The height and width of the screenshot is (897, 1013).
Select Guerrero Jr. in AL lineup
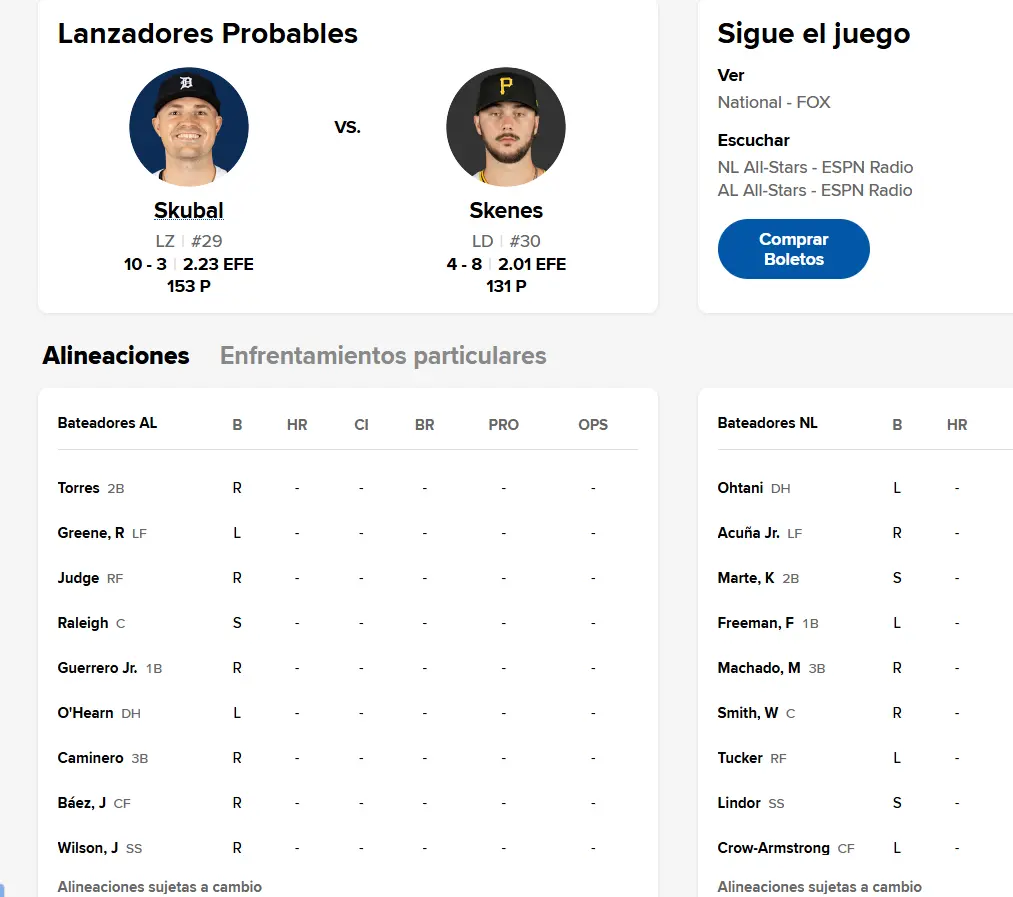point(98,668)
